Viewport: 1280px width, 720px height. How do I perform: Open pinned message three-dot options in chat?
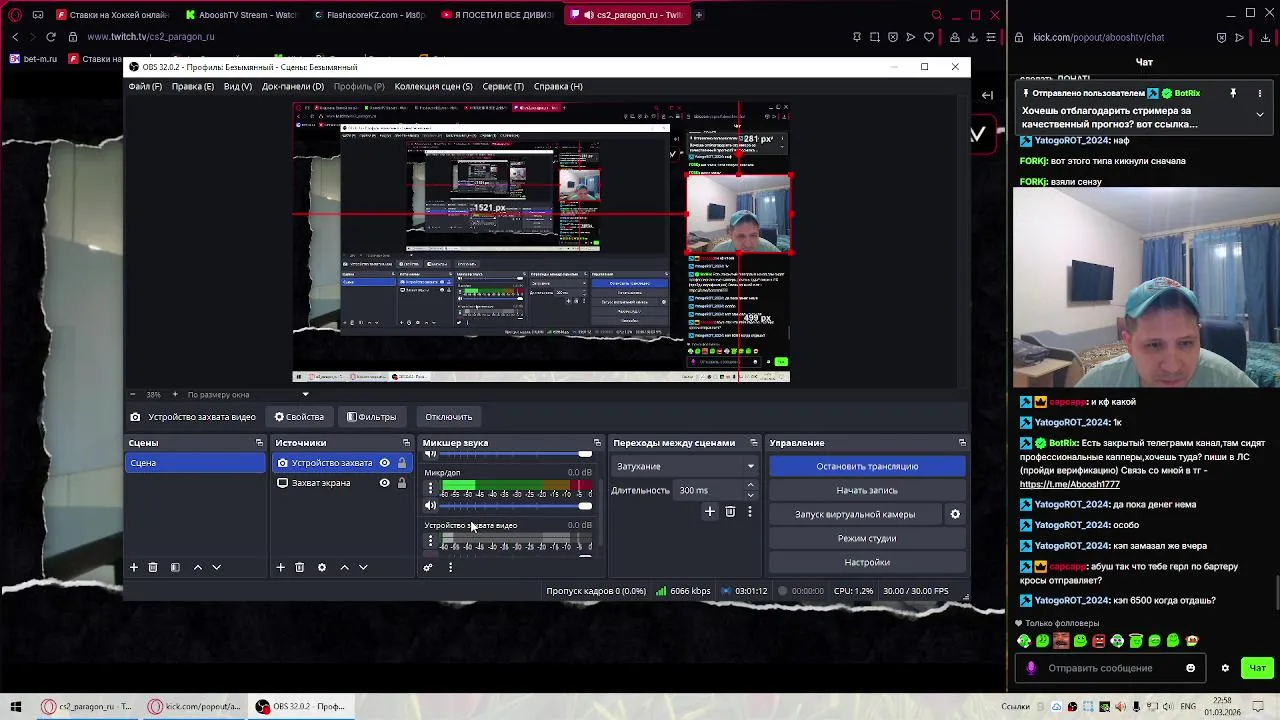[1260, 93]
